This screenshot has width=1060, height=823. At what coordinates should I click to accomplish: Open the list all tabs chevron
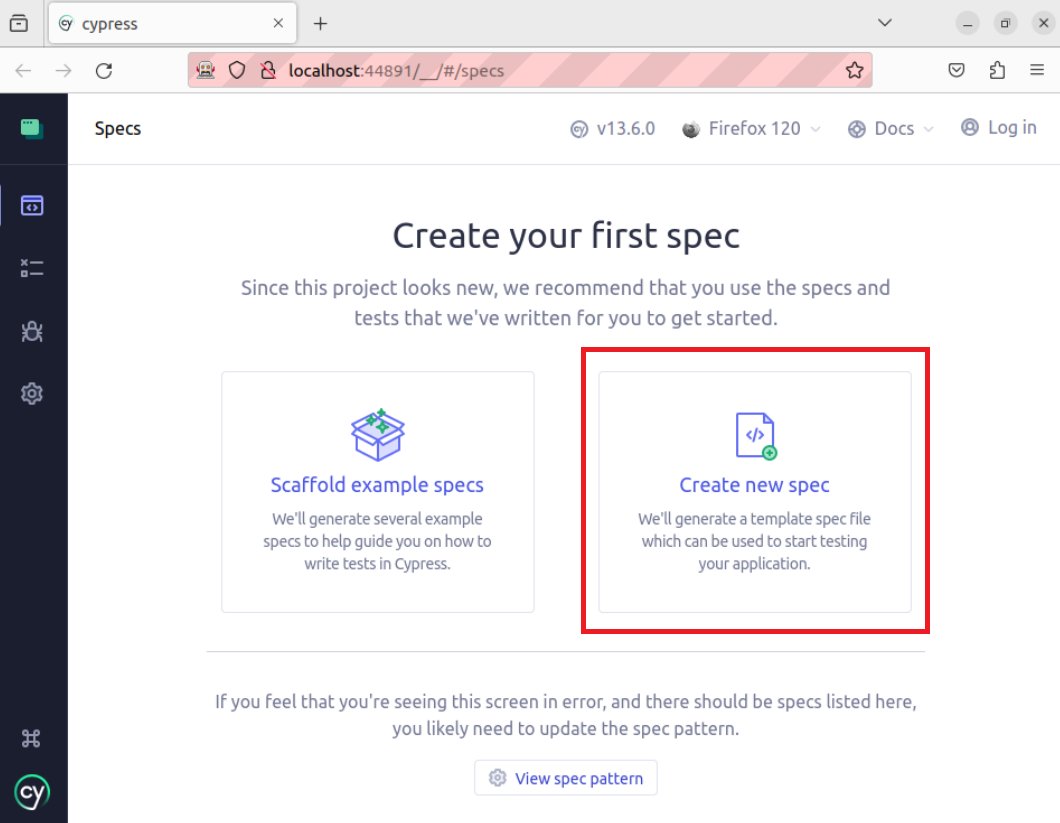pyautogui.click(x=885, y=23)
